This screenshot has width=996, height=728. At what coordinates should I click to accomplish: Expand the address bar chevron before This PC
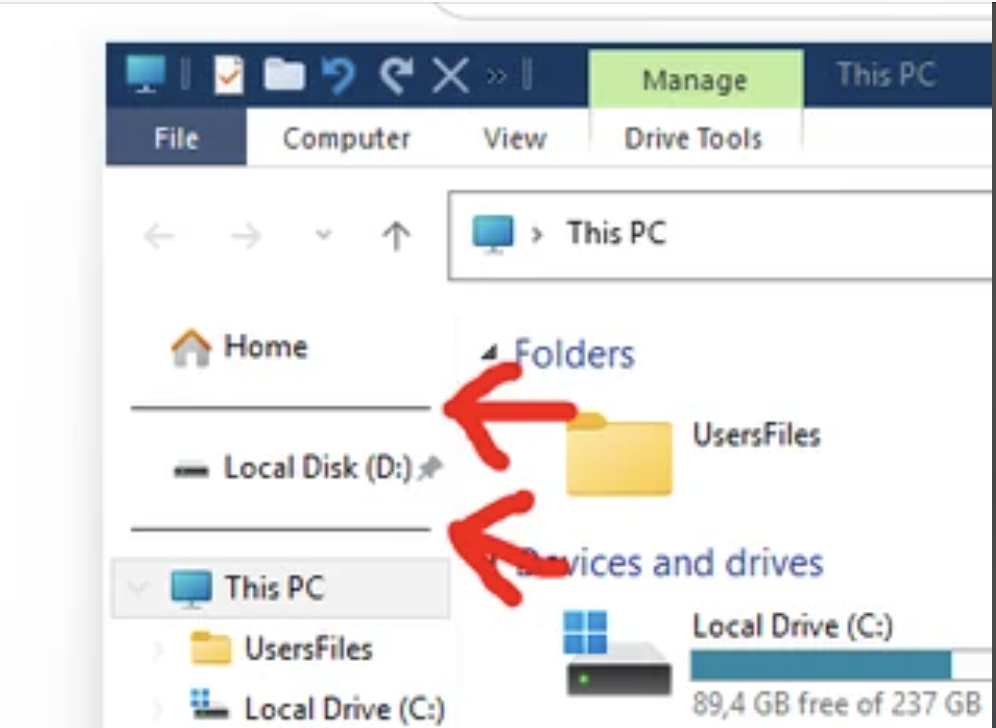pos(537,235)
